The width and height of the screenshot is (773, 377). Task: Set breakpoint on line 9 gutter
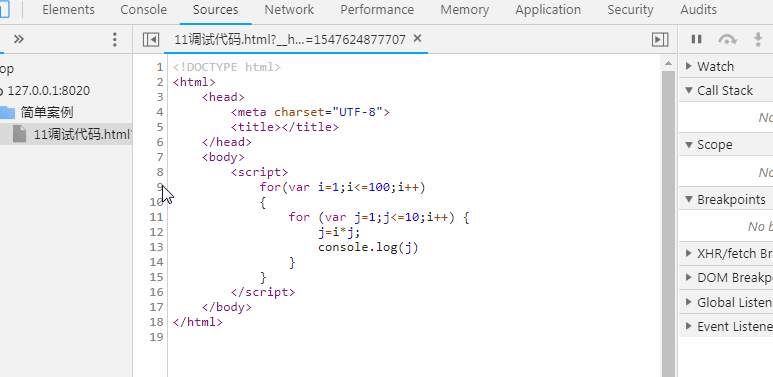pyautogui.click(x=159, y=187)
